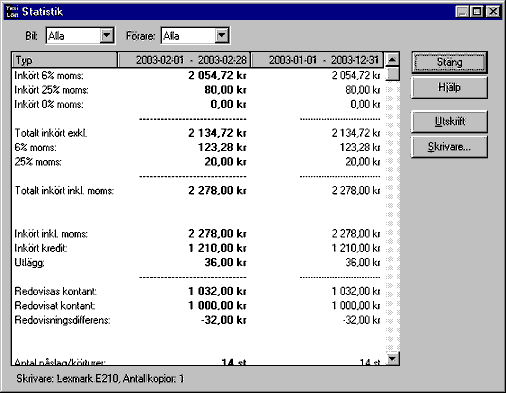Open the Förare dropdown arrow
The width and height of the screenshot is (506, 393).
[x=222, y=35]
